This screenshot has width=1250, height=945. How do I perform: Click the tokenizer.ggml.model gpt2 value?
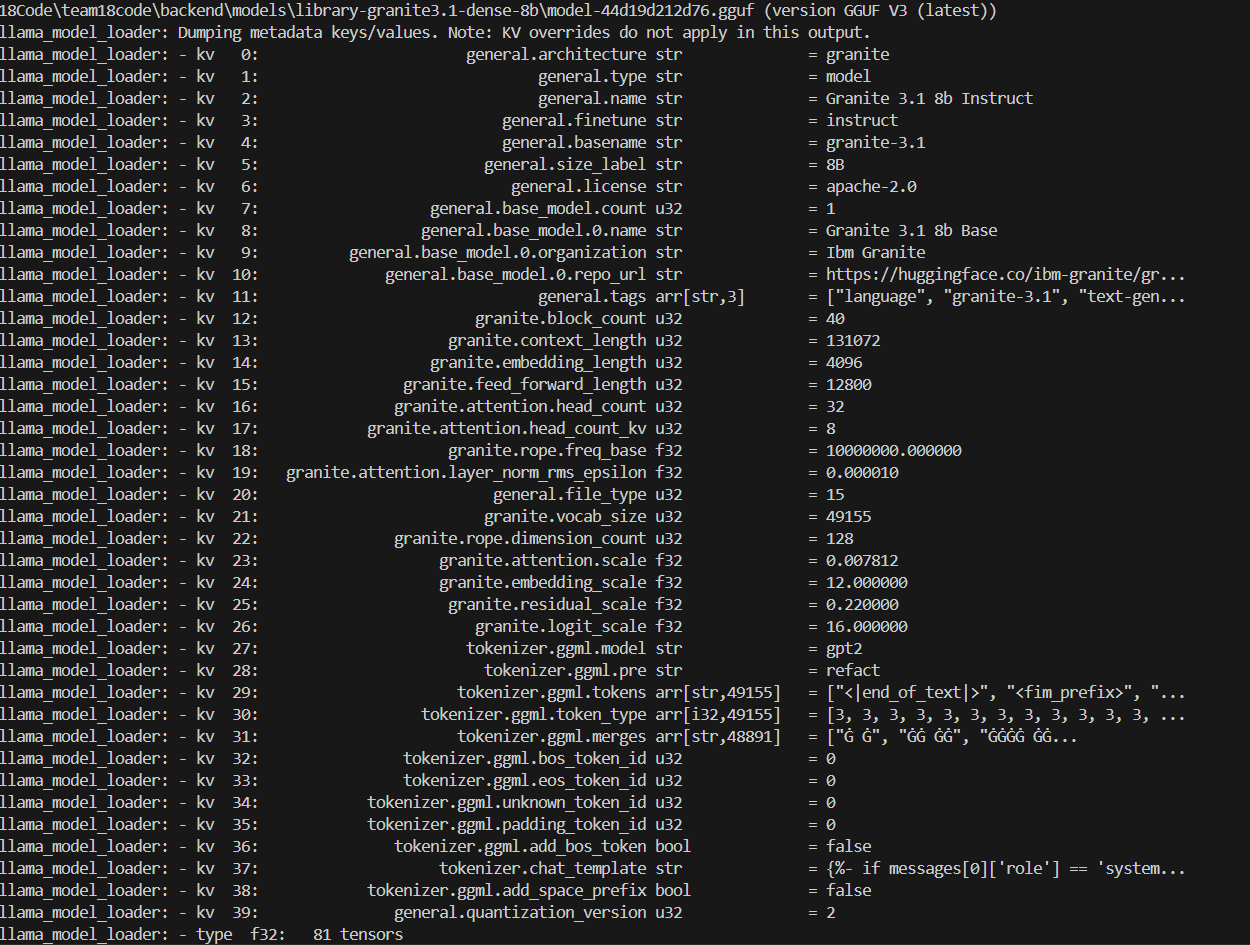click(844, 648)
